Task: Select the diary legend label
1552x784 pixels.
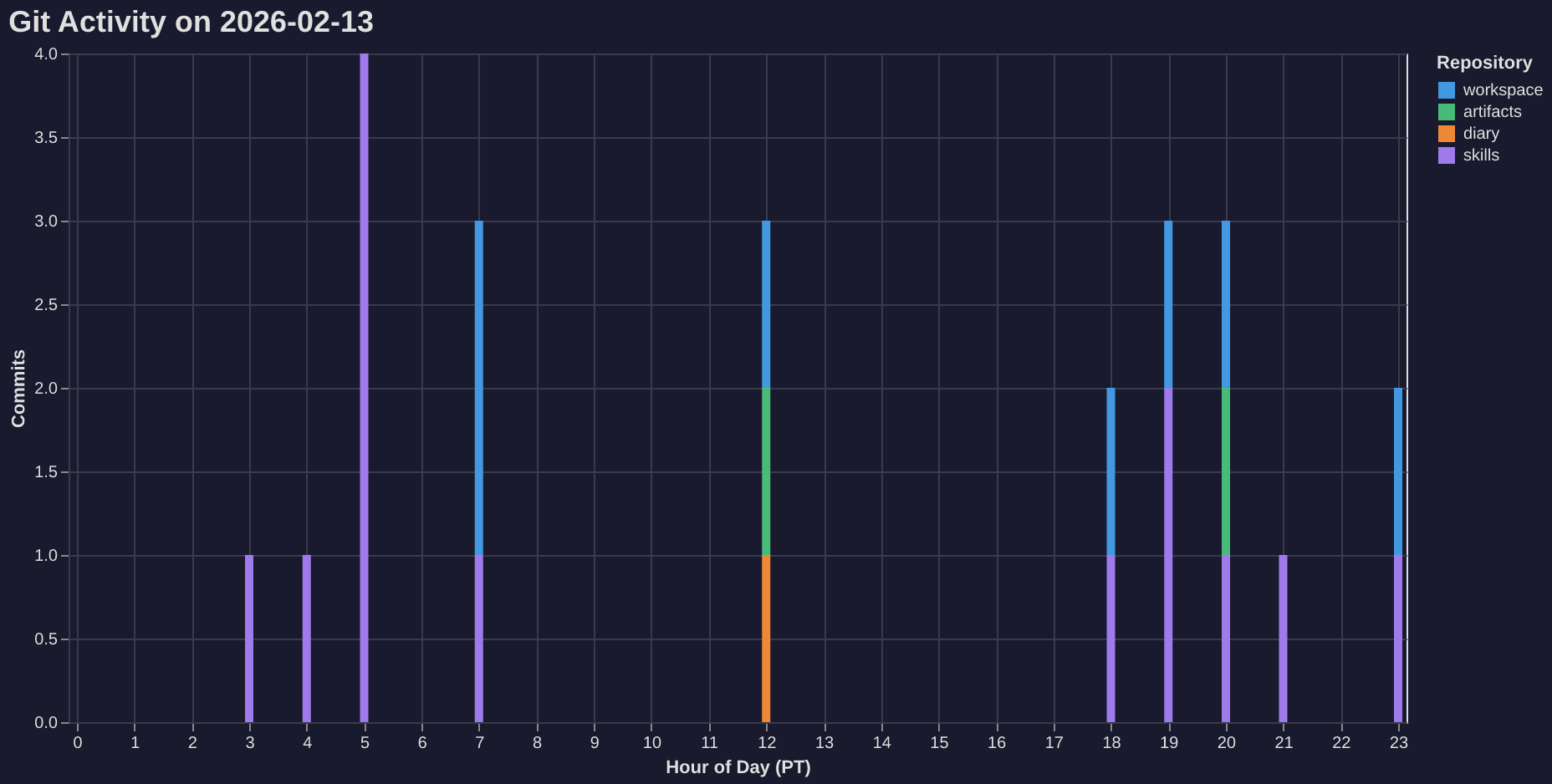Action: point(1481,133)
